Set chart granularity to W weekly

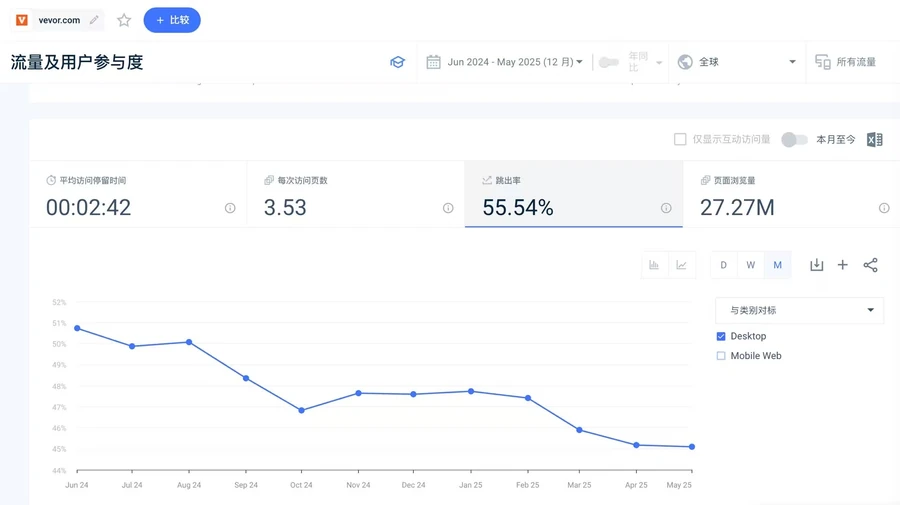tap(751, 265)
